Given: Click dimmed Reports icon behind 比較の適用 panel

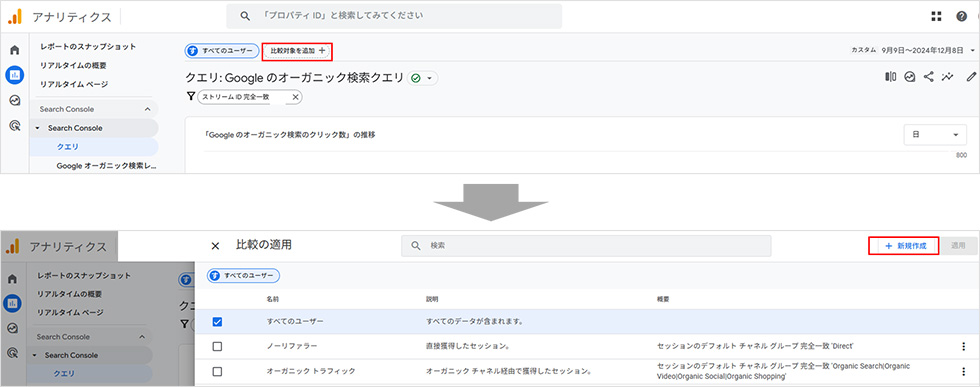Looking at the screenshot, I should (x=12, y=303).
